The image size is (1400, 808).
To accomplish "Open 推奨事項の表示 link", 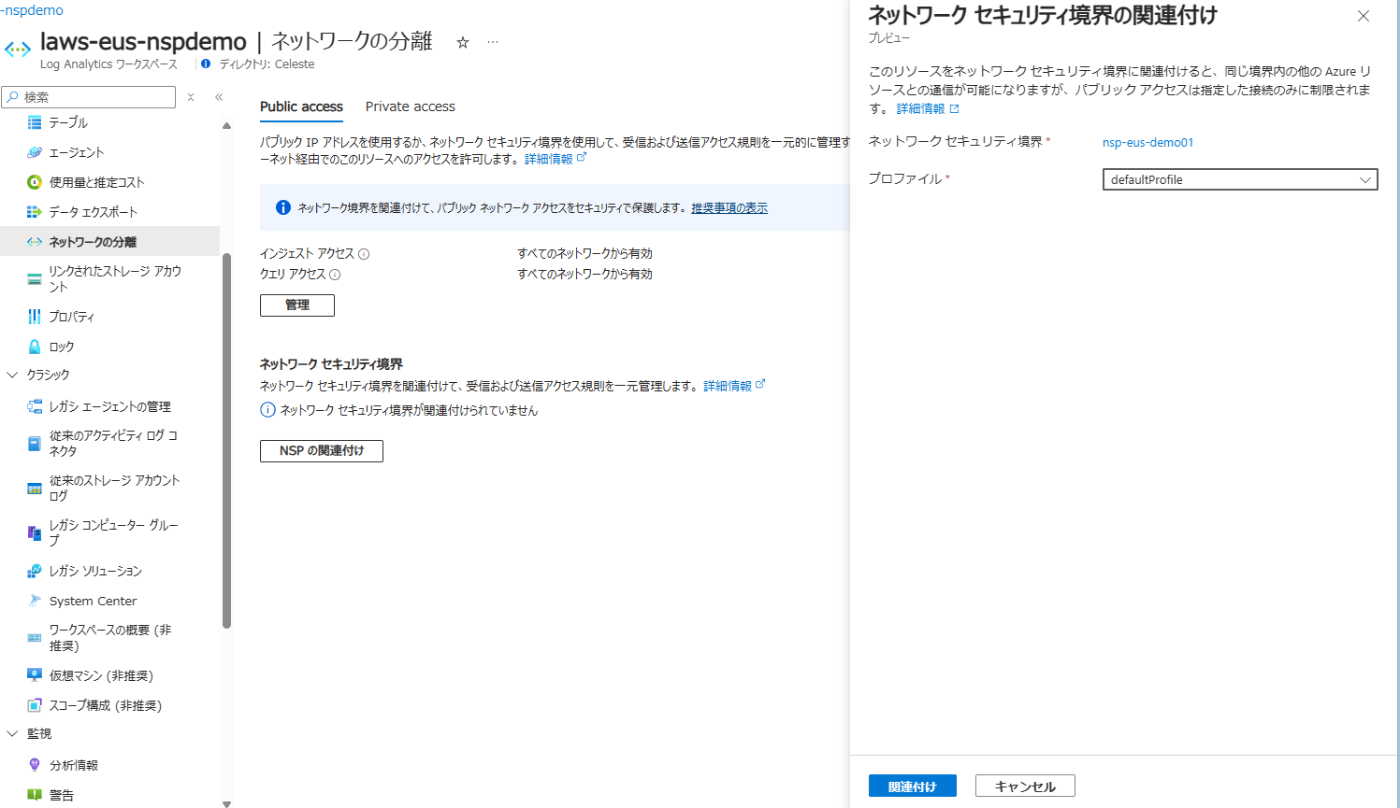I will 729,208.
